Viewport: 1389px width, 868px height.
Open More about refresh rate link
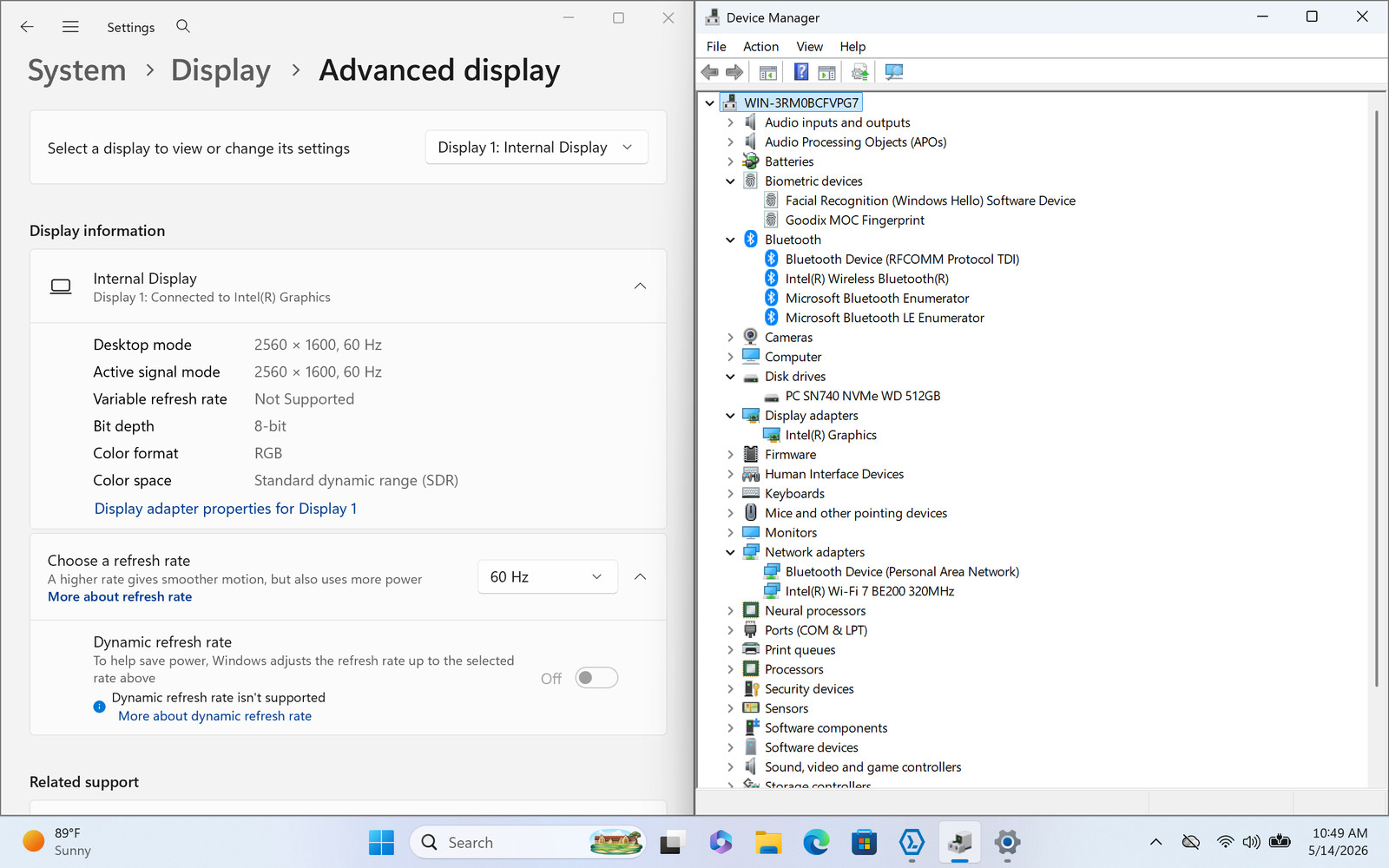[120, 597]
